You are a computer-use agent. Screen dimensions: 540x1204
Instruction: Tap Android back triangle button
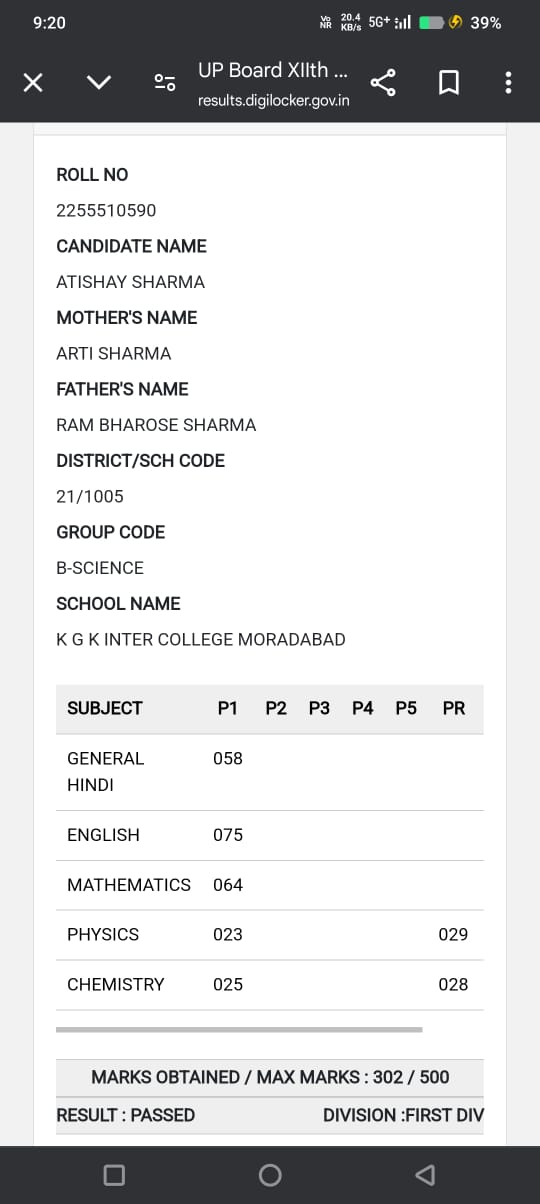tap(425, 1174)
